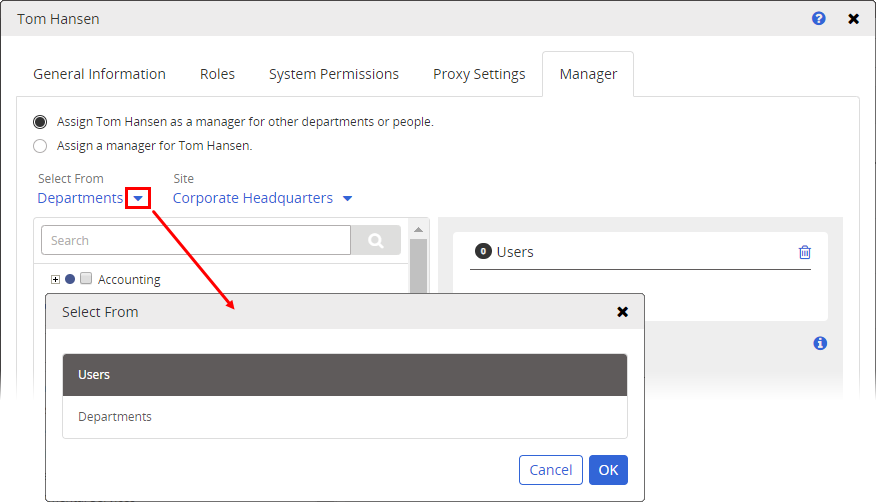The width and height of the screenshot is (876, 502).
Task: Click the zero users count badge
Action: pyautogui.click(x=483, y=252)
